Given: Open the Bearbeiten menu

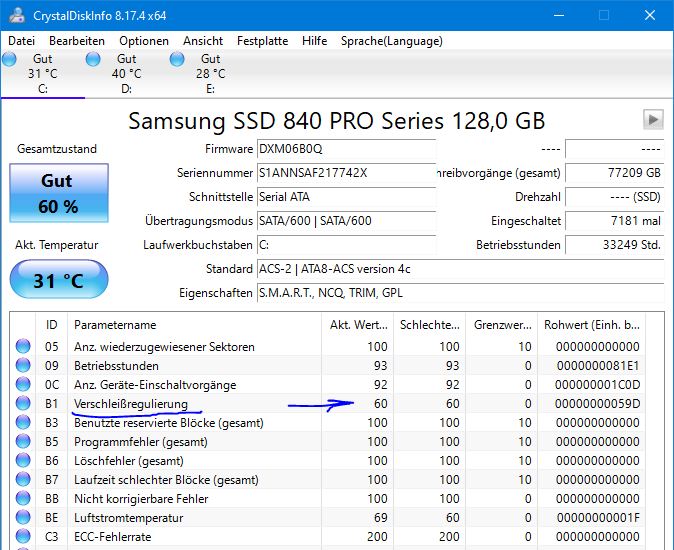Looking at the screenshot, I should (77, 41).
